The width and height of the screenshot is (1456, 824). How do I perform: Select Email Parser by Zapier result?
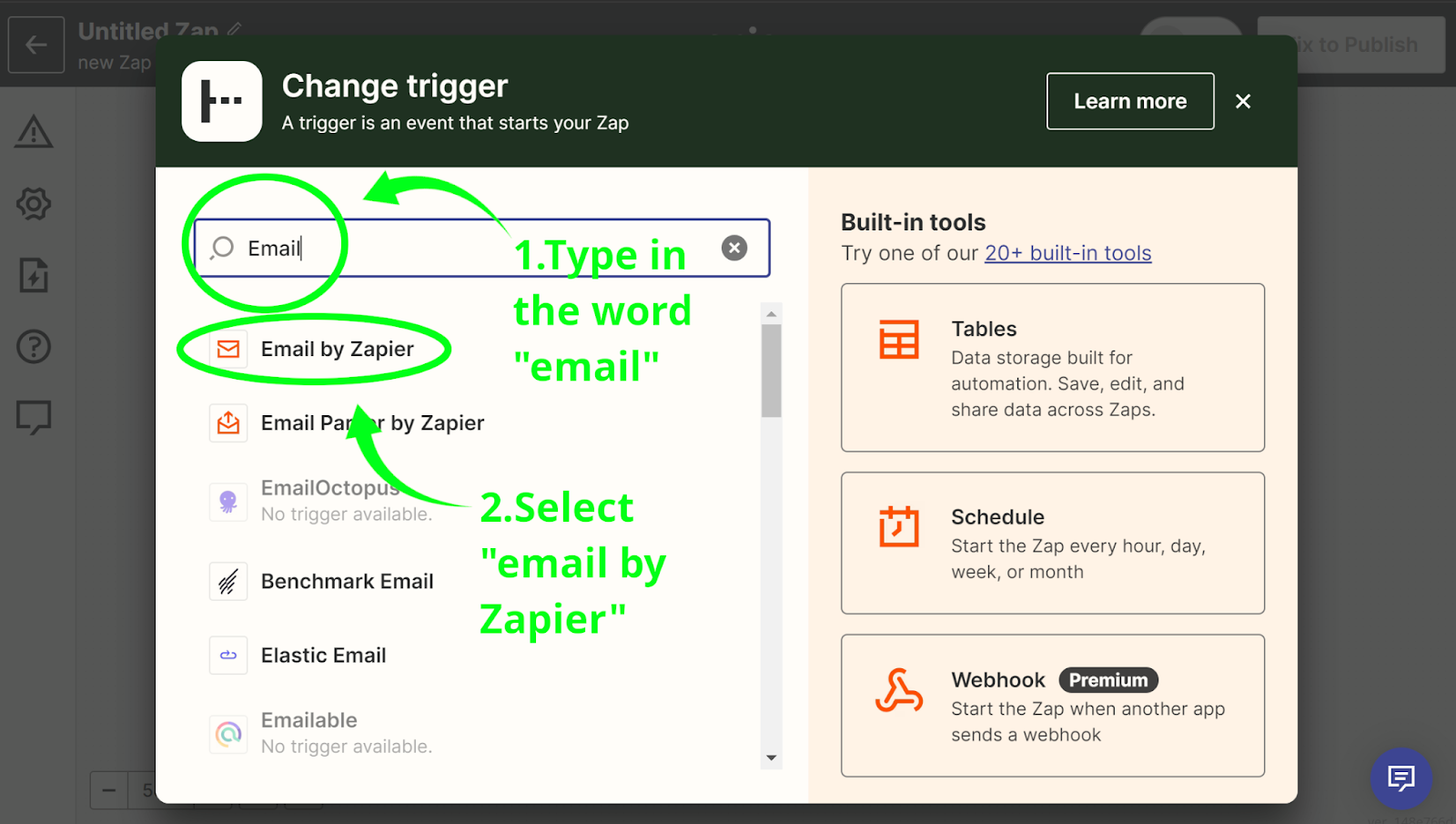click(372, 422)
